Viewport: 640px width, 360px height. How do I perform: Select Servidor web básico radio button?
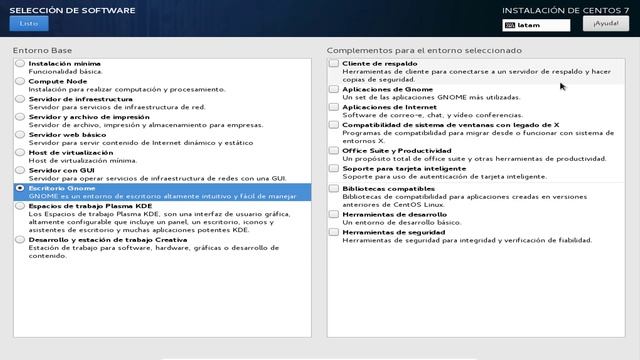(20, 135)
